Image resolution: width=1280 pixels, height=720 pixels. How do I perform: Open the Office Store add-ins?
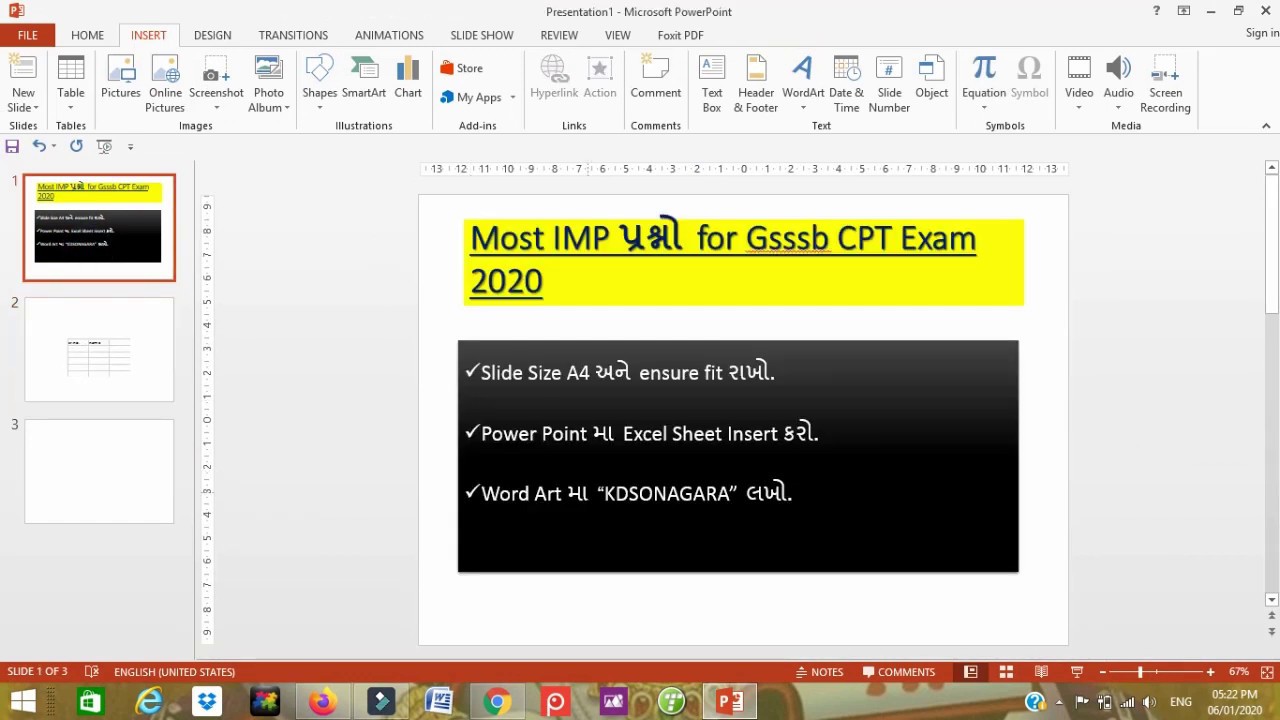[462, 68]
